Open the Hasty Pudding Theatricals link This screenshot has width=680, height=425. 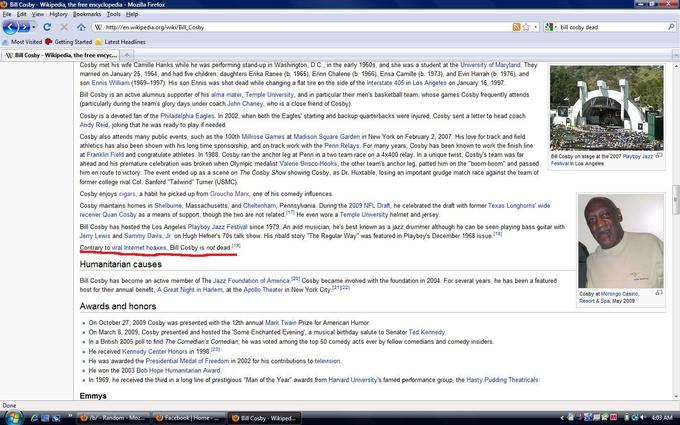point(502,380)
